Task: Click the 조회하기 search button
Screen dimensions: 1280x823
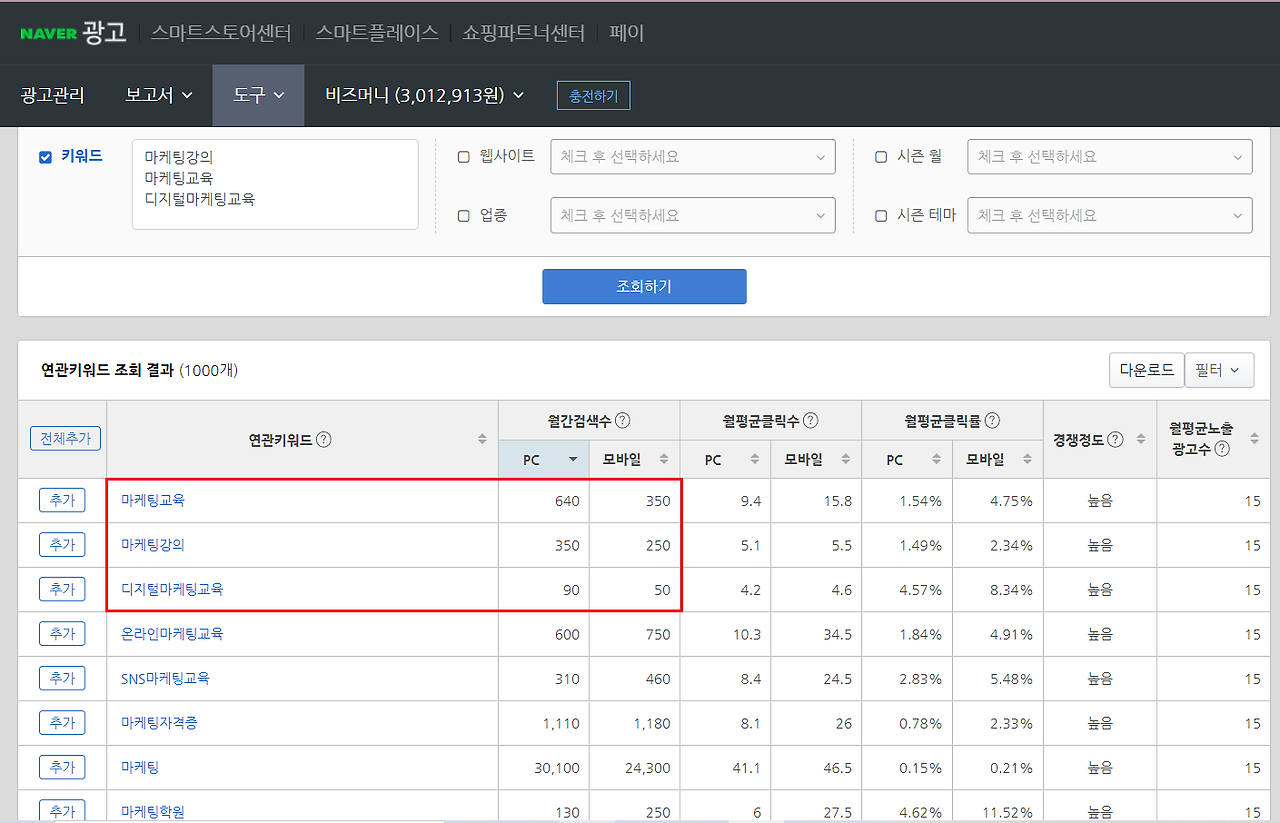Action: point(644,286)
